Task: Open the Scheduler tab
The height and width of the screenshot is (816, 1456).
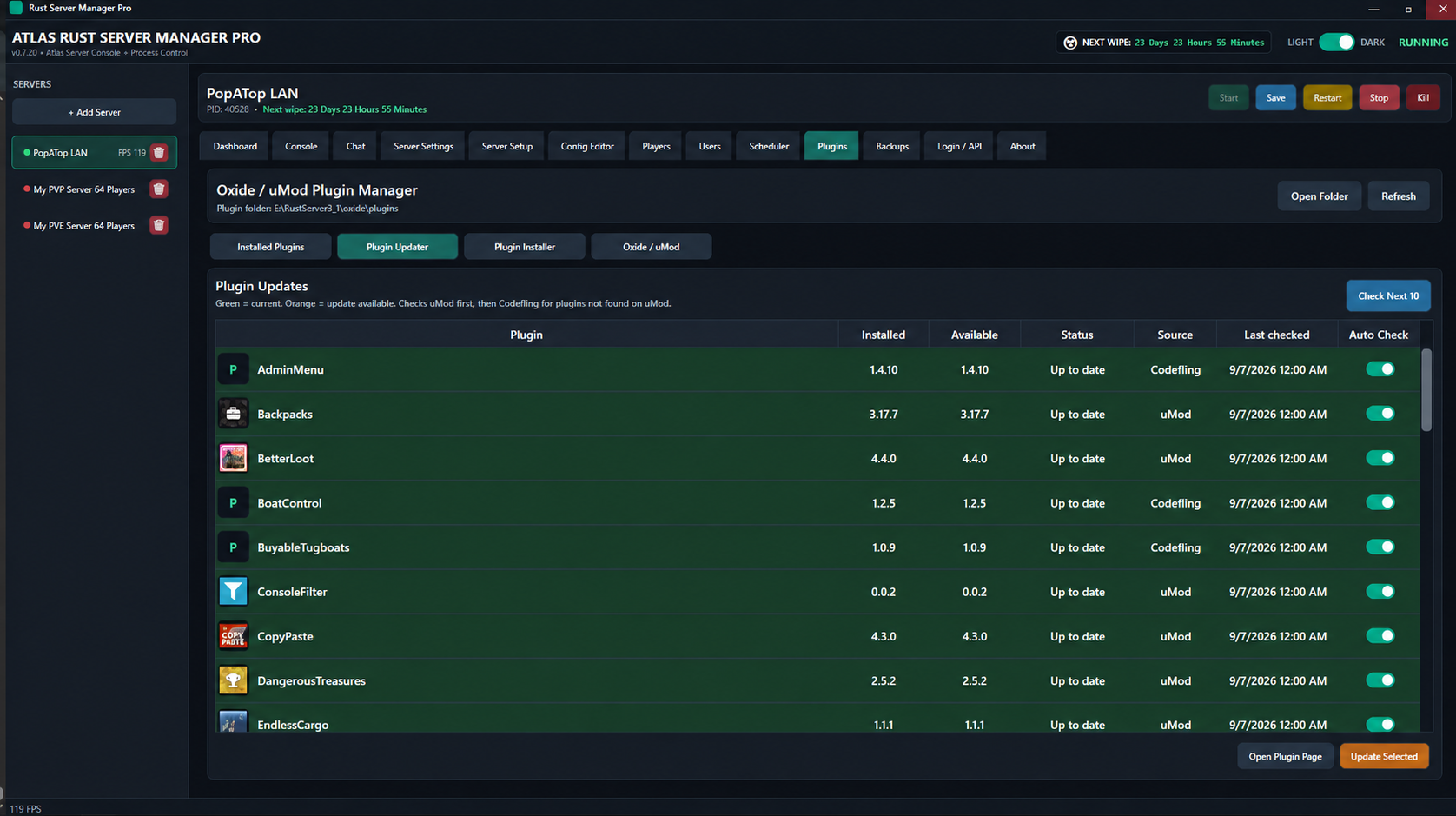Action: coord(769,146)
